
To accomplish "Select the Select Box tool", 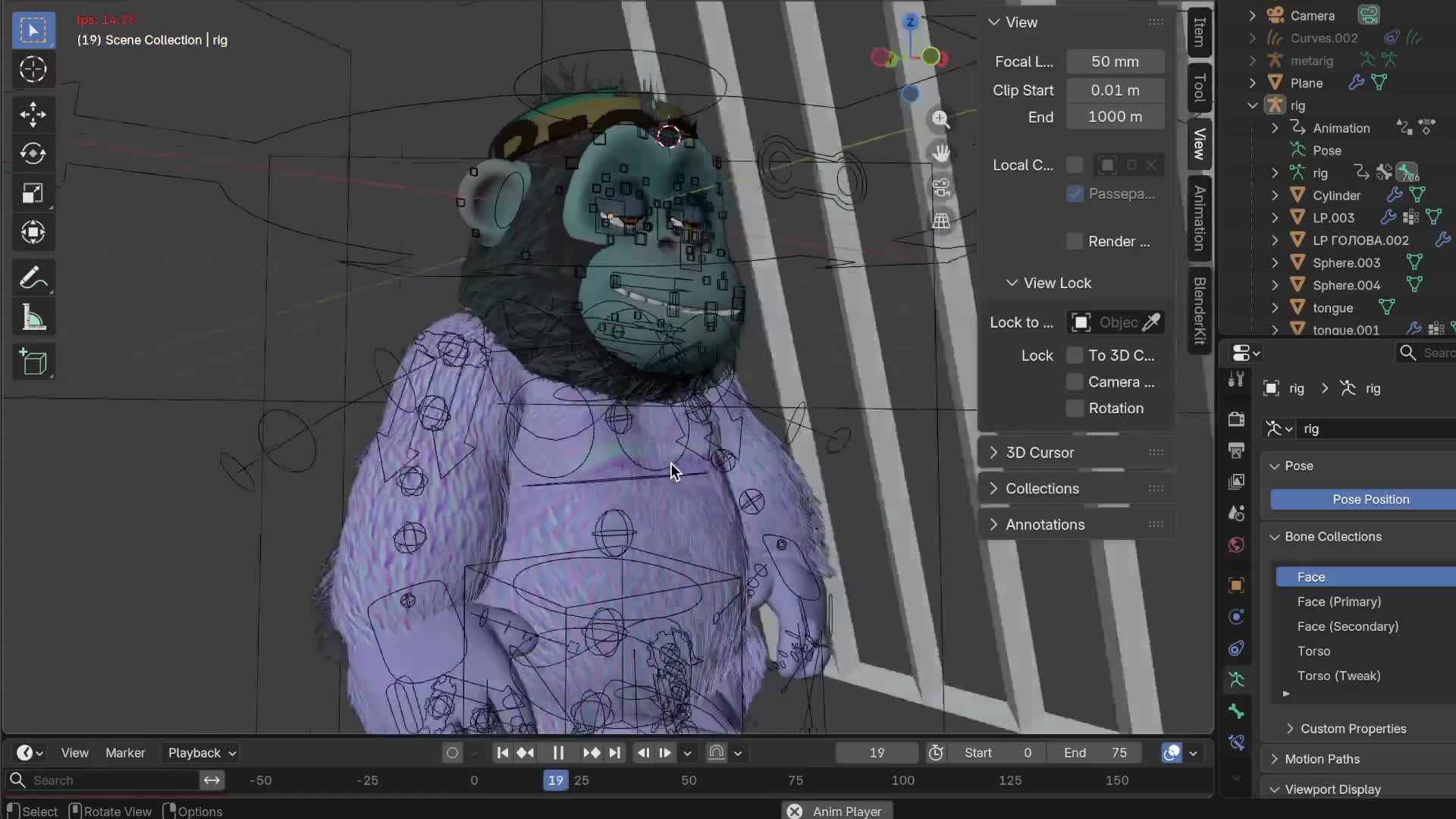I will tap(33, 30).
